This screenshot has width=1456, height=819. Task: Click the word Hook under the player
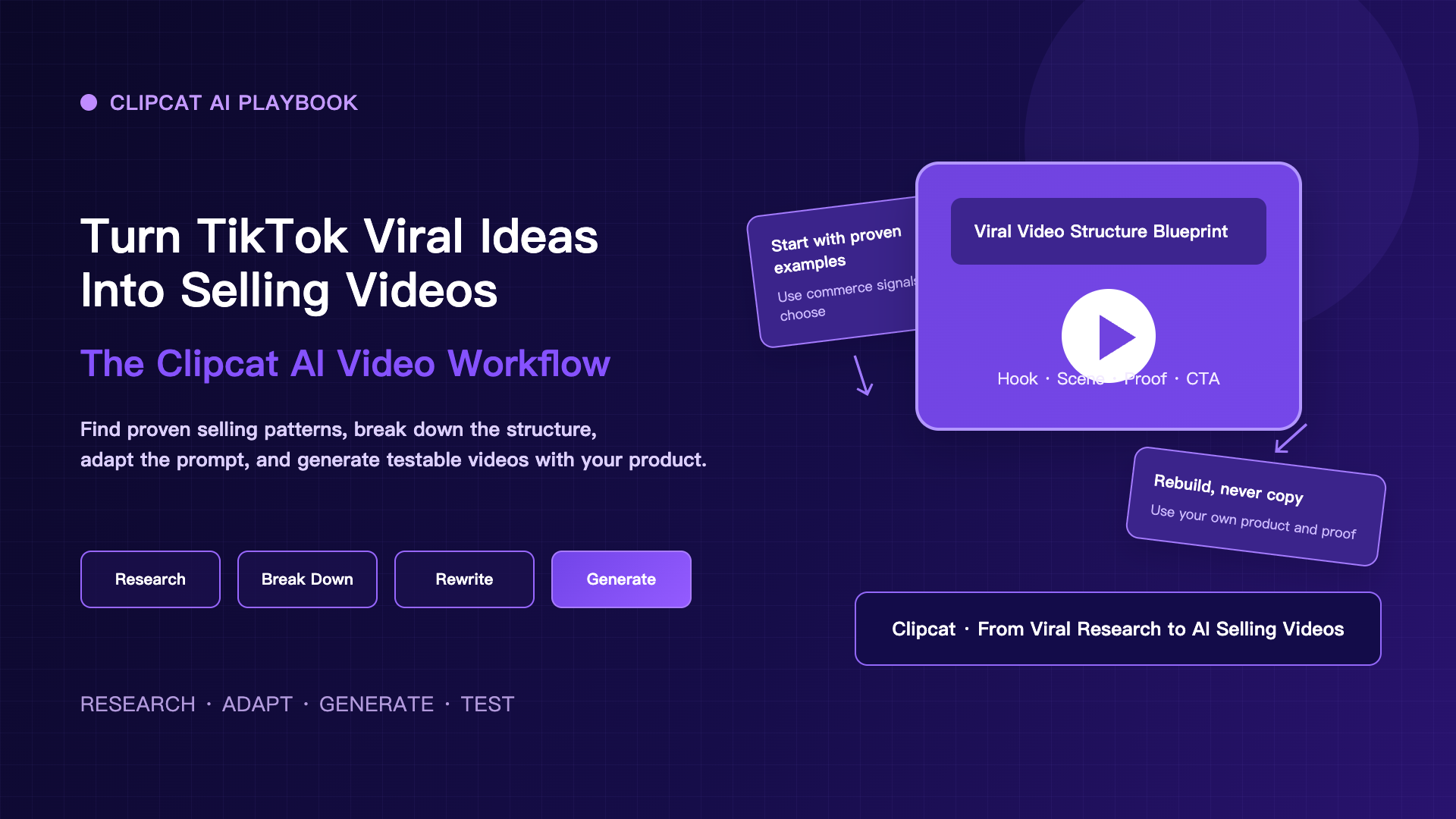click(1017, 379)
